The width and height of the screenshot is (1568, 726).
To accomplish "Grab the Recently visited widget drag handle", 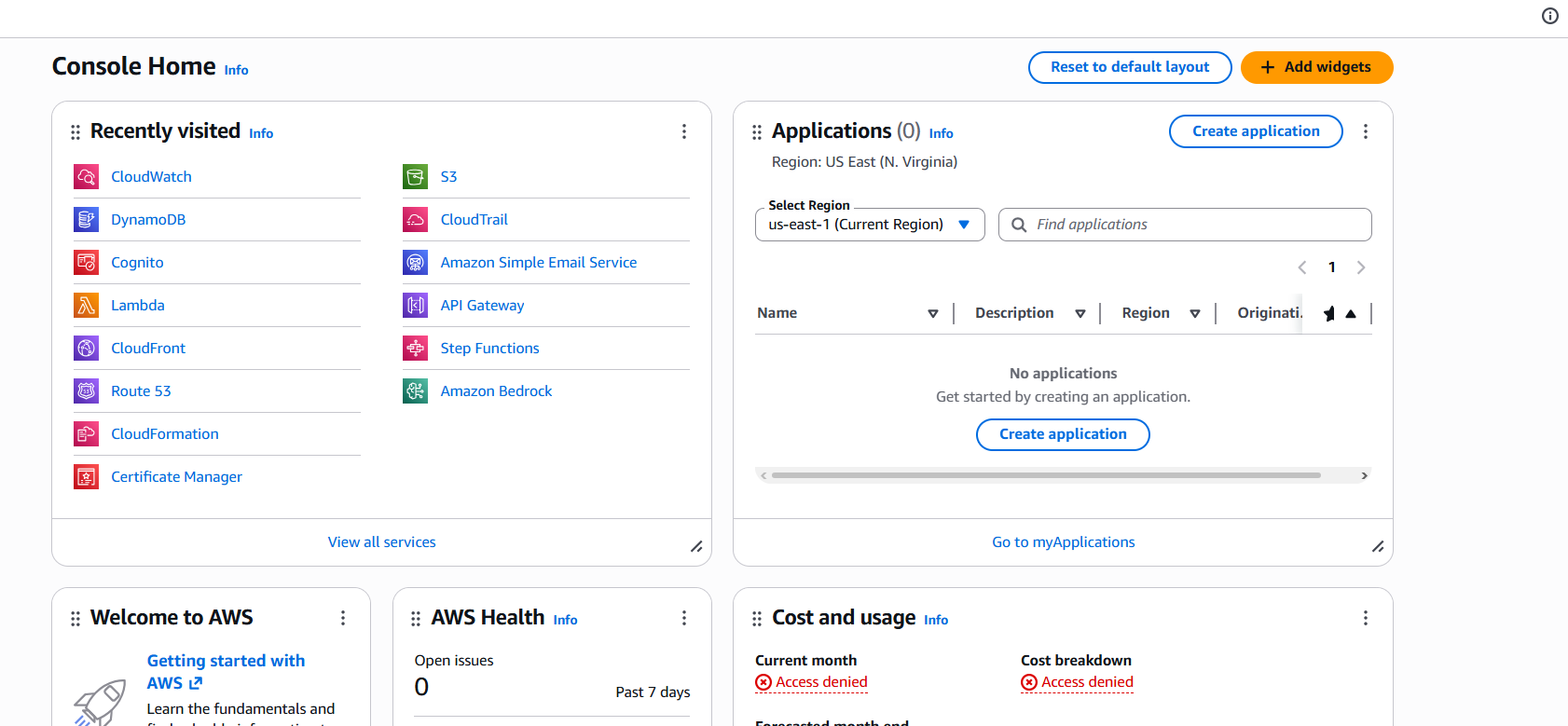I will pos(76,132).
